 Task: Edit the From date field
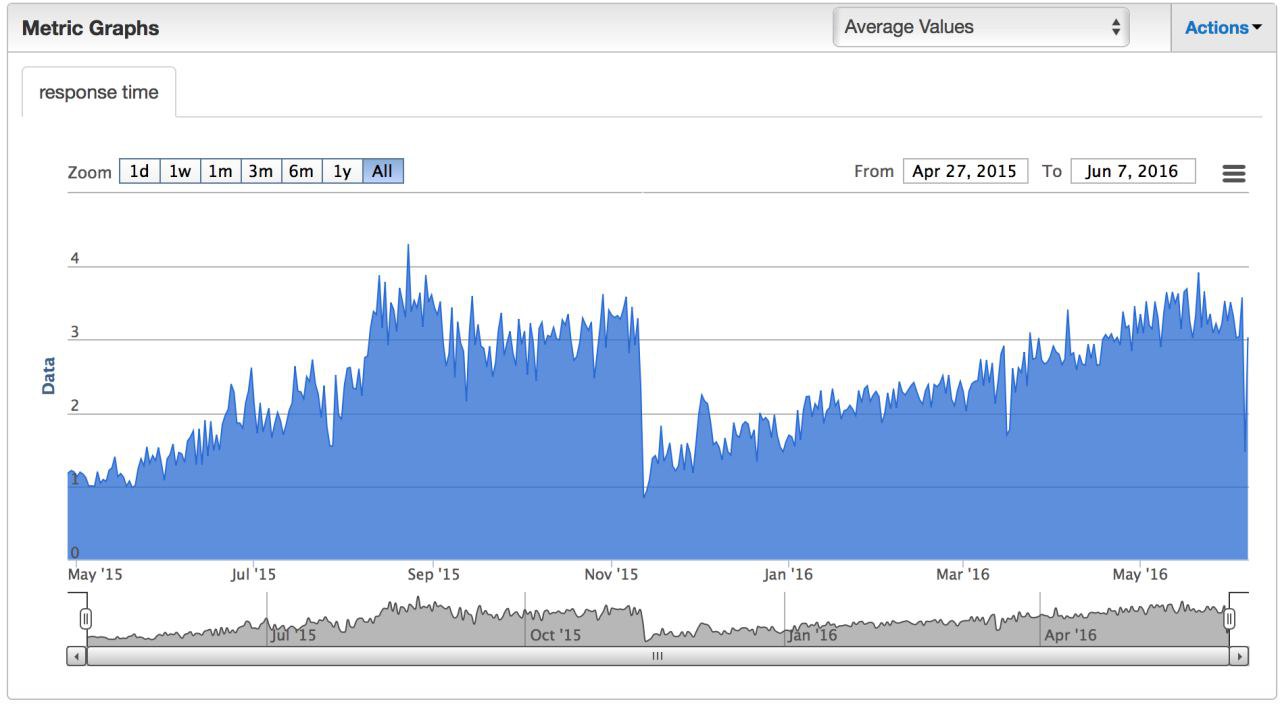click(965, 171)
